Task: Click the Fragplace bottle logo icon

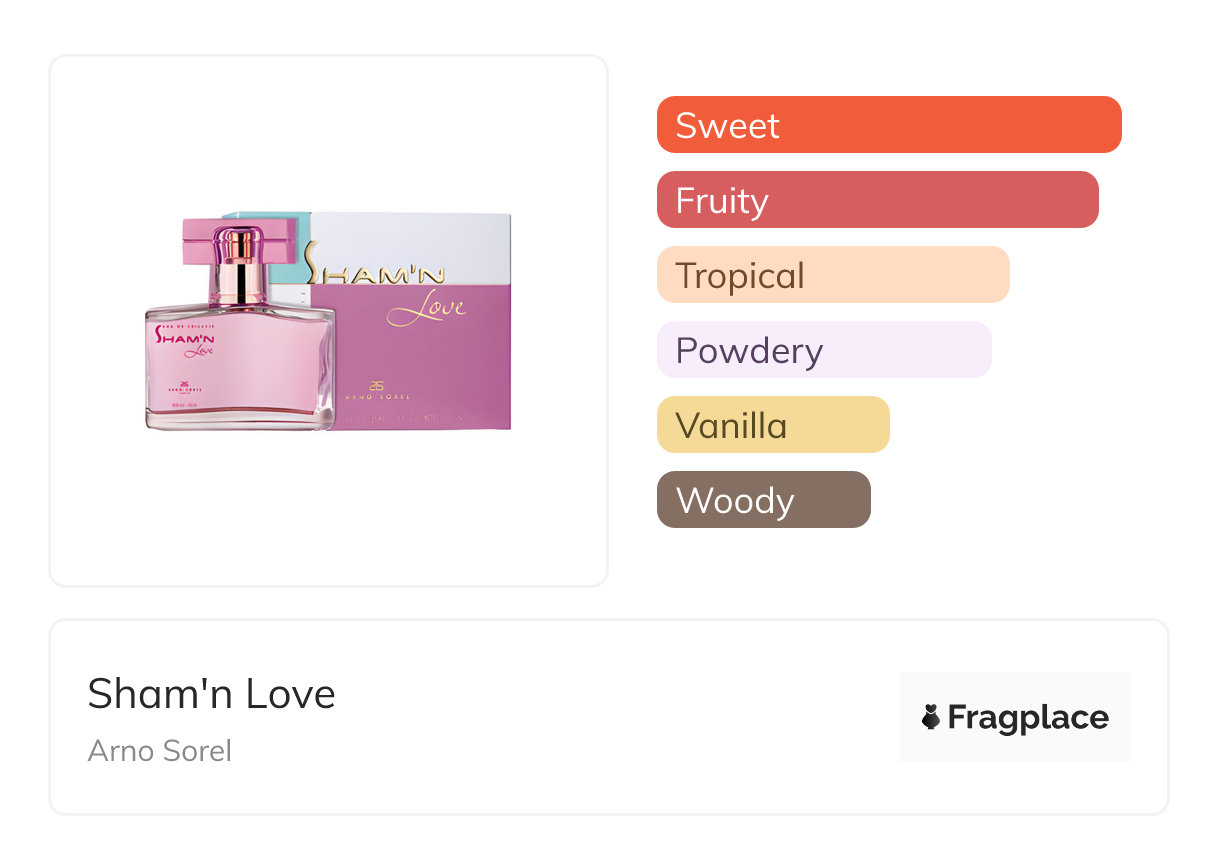Action: click(x=931, y=717)
